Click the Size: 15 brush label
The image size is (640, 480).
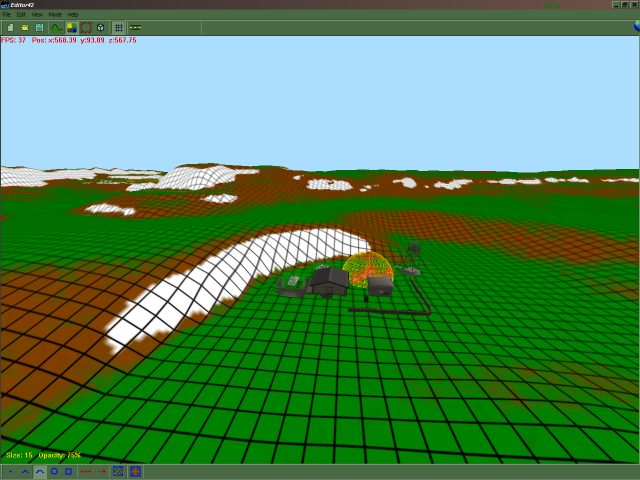tap(19, 455)
